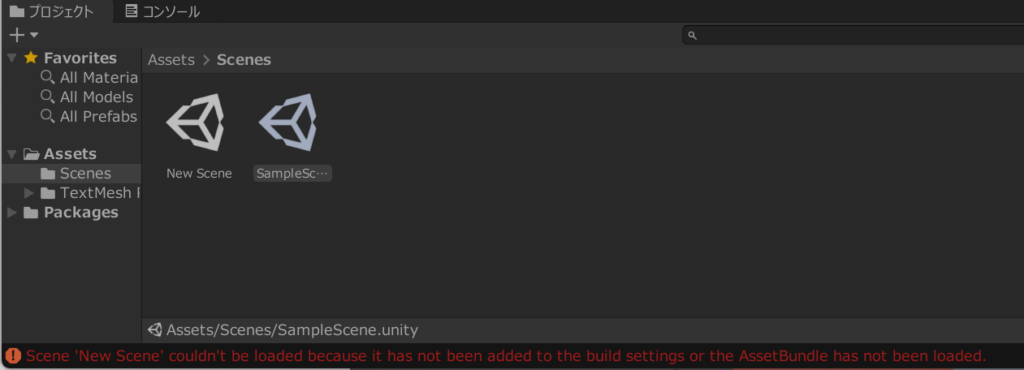Expand the Packages folder arrow
1024x370 pixels.
12,213
